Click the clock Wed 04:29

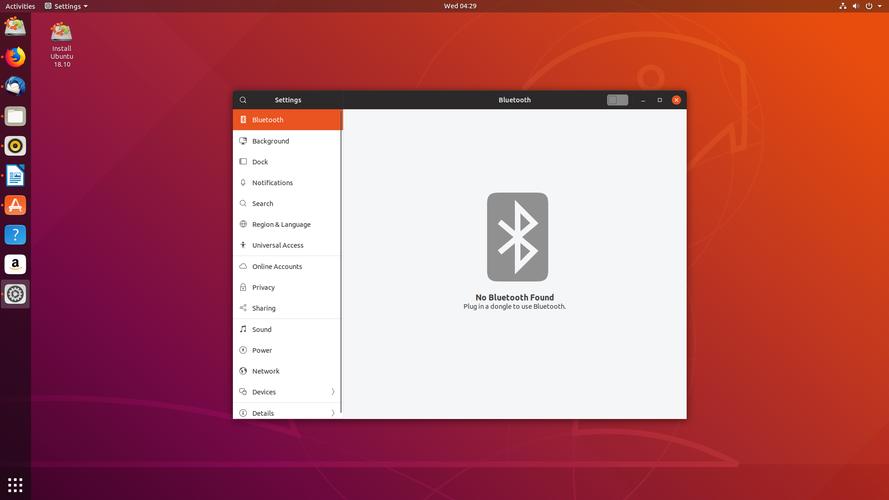460,6
